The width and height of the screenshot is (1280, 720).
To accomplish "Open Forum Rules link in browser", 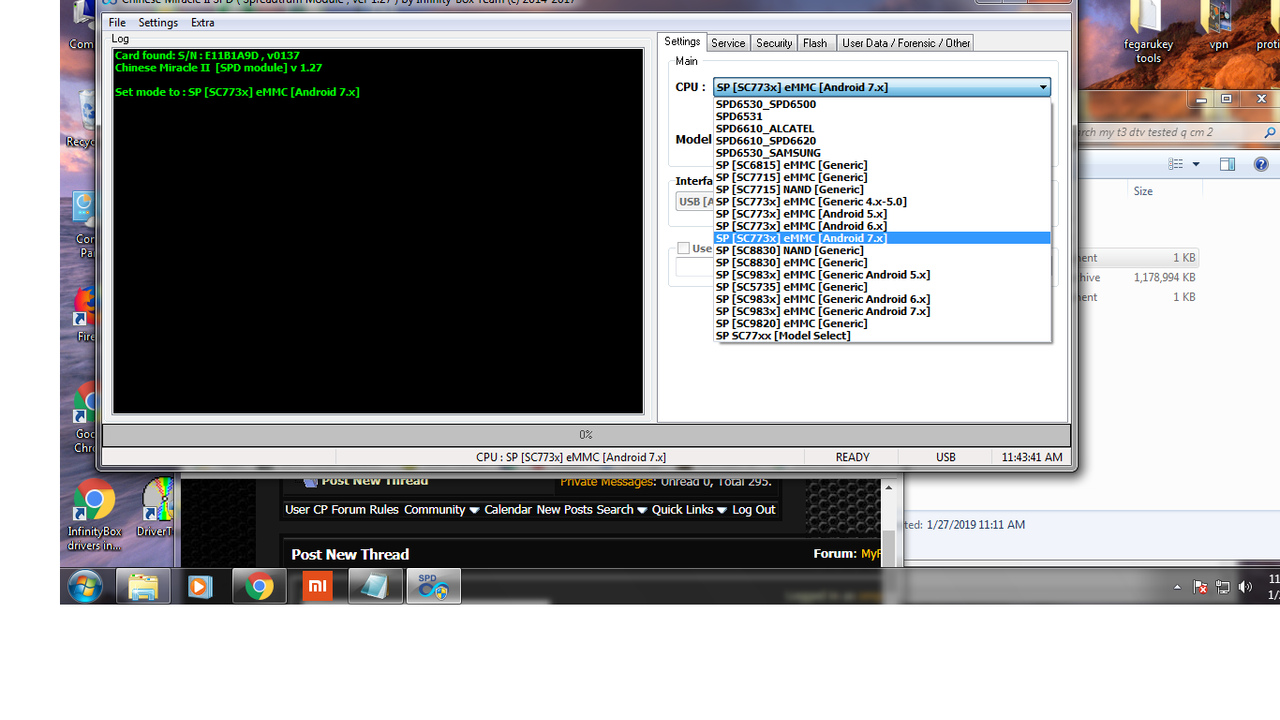I will (x=364, y=510).
